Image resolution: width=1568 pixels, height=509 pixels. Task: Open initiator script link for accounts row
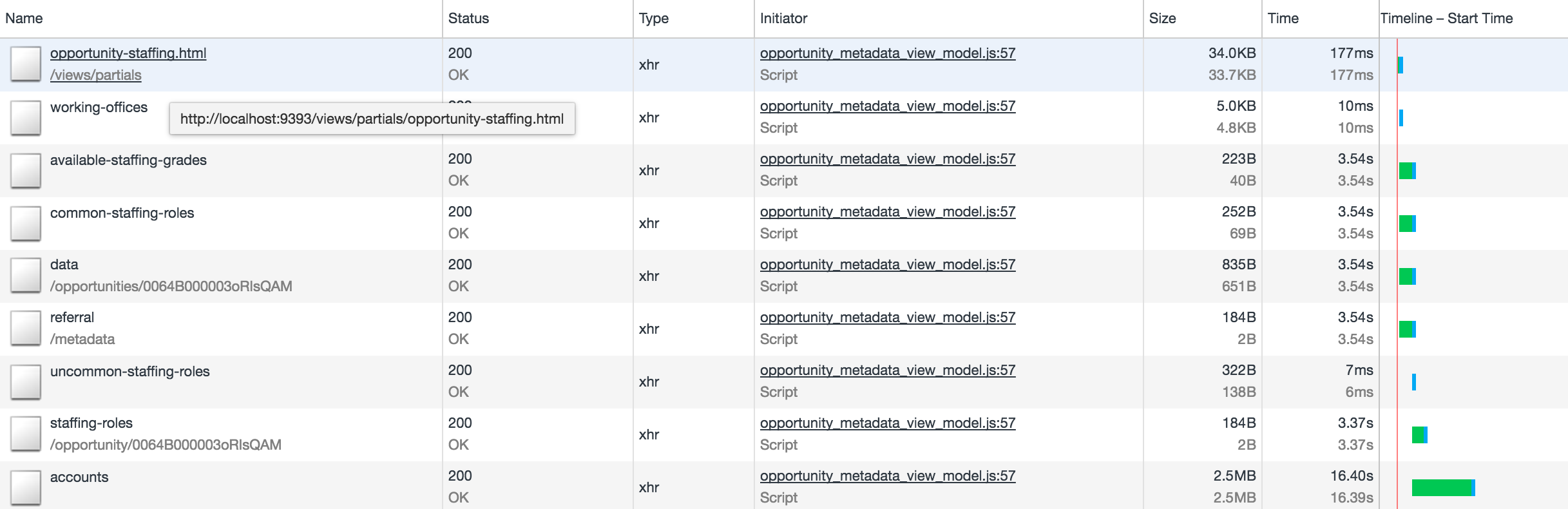[888, 476]
